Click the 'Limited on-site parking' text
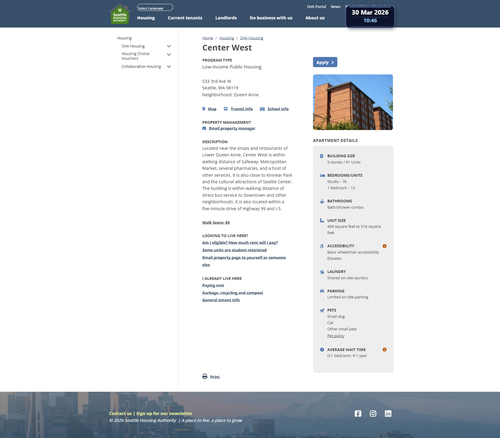 coord(348,297)
